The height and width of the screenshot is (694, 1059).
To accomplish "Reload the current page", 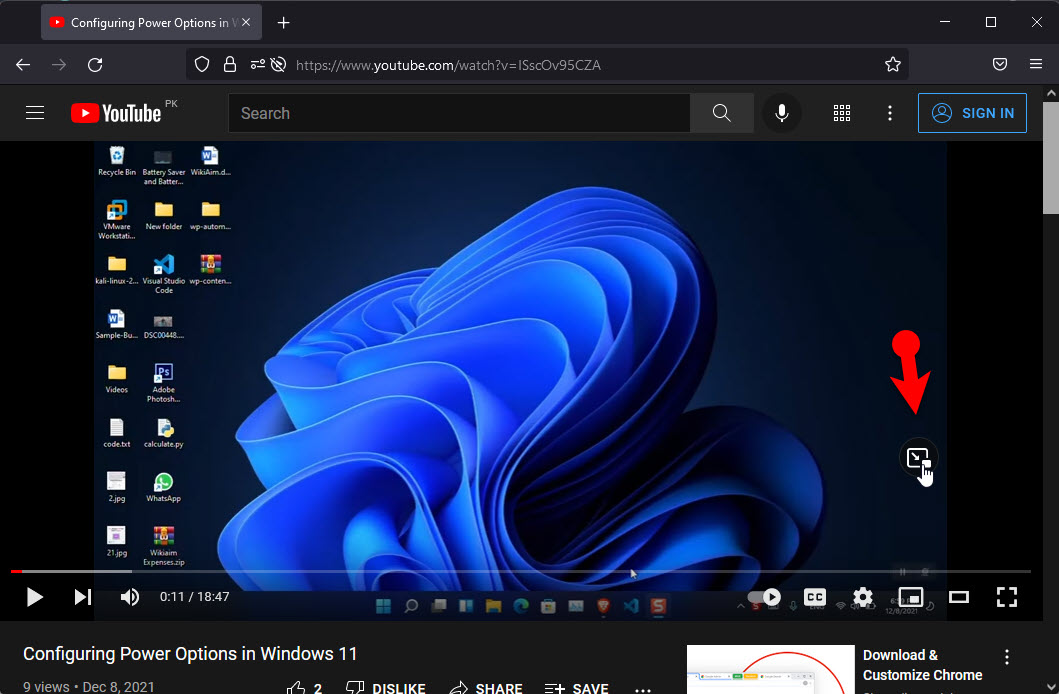I will [95, 65].
